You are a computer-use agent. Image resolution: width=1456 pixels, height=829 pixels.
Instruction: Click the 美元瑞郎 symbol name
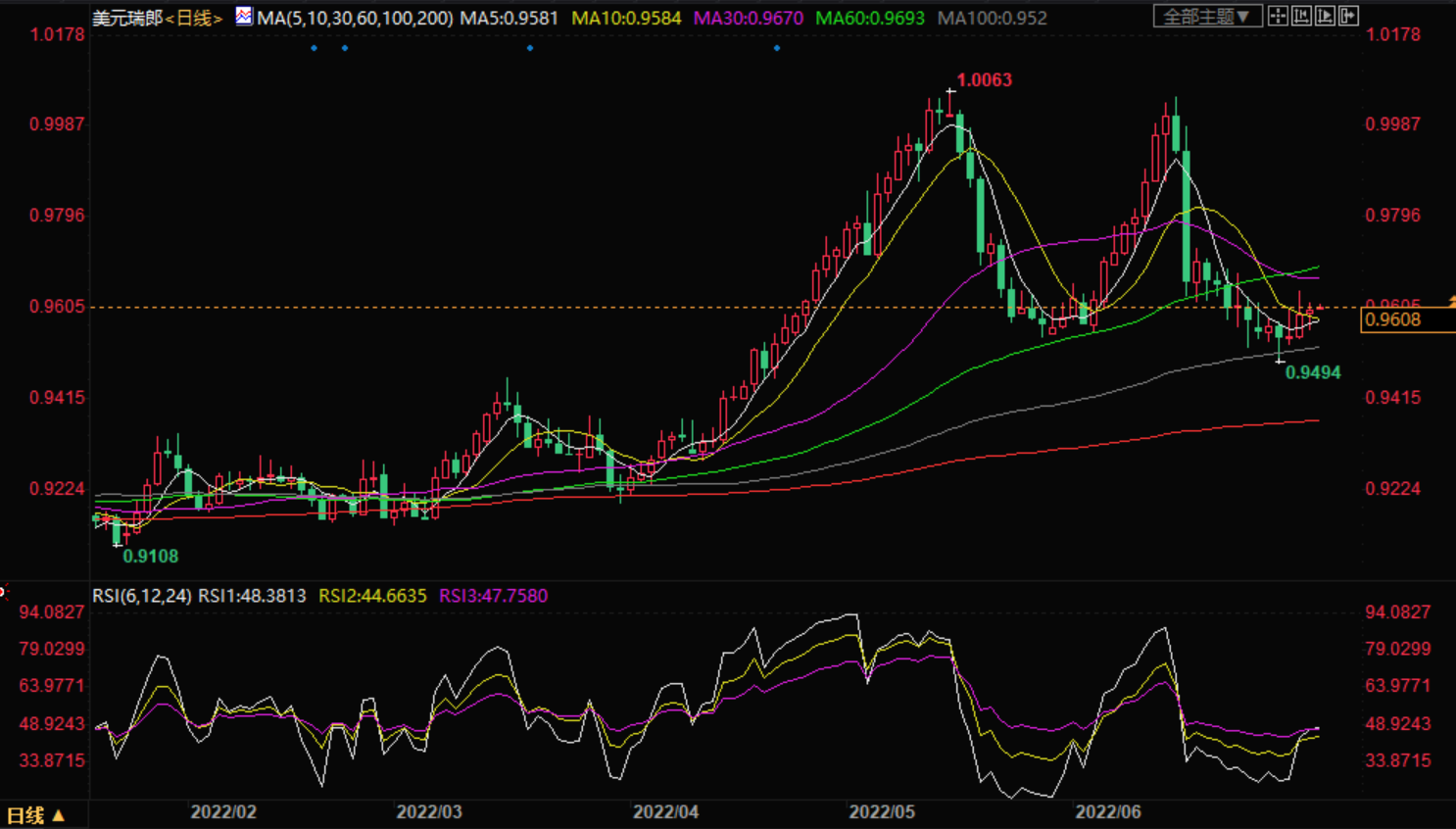tap(126, 19)
